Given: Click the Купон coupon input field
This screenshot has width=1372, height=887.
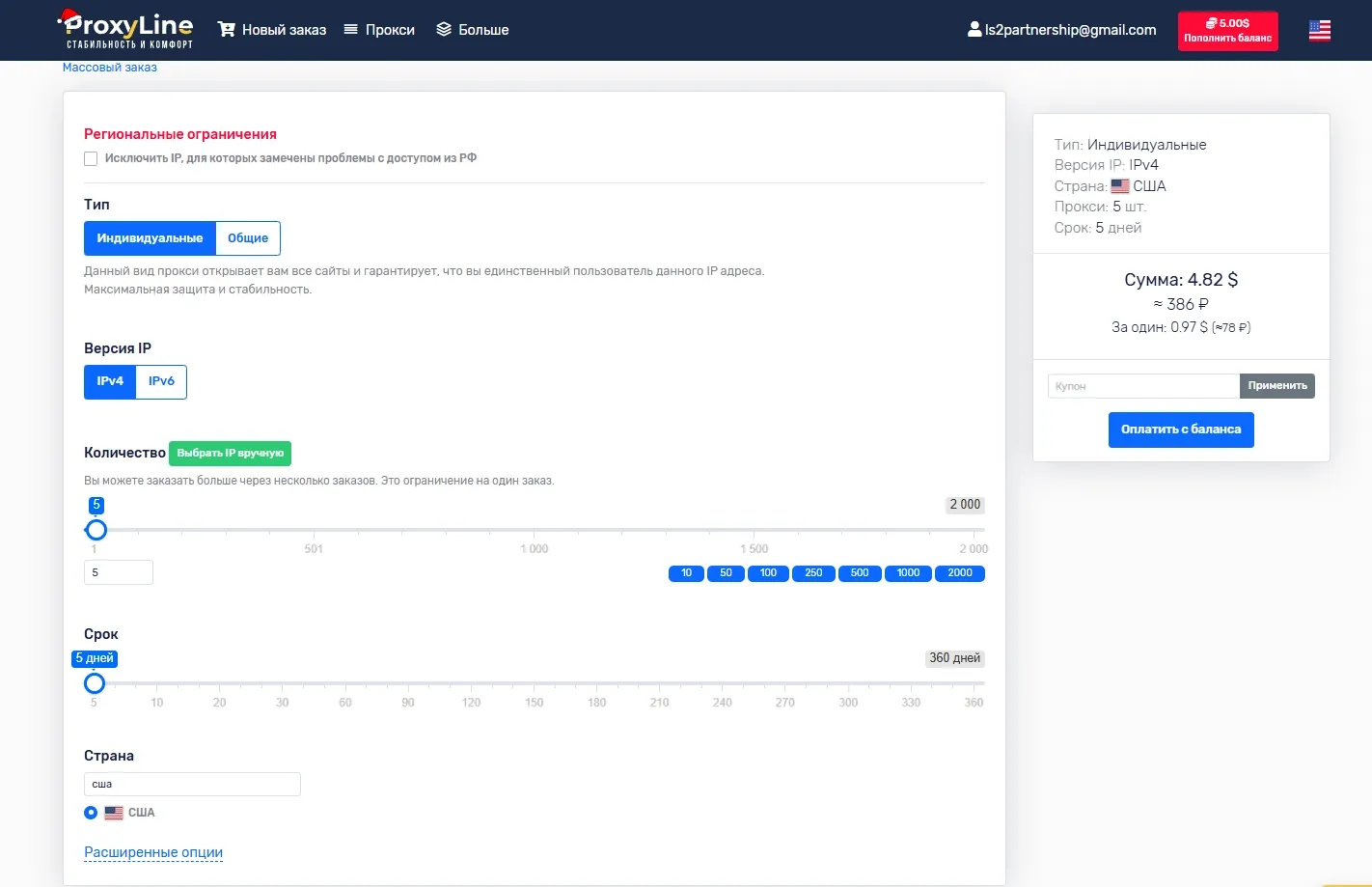Looking at the screenshot, I should (1143, 386).
